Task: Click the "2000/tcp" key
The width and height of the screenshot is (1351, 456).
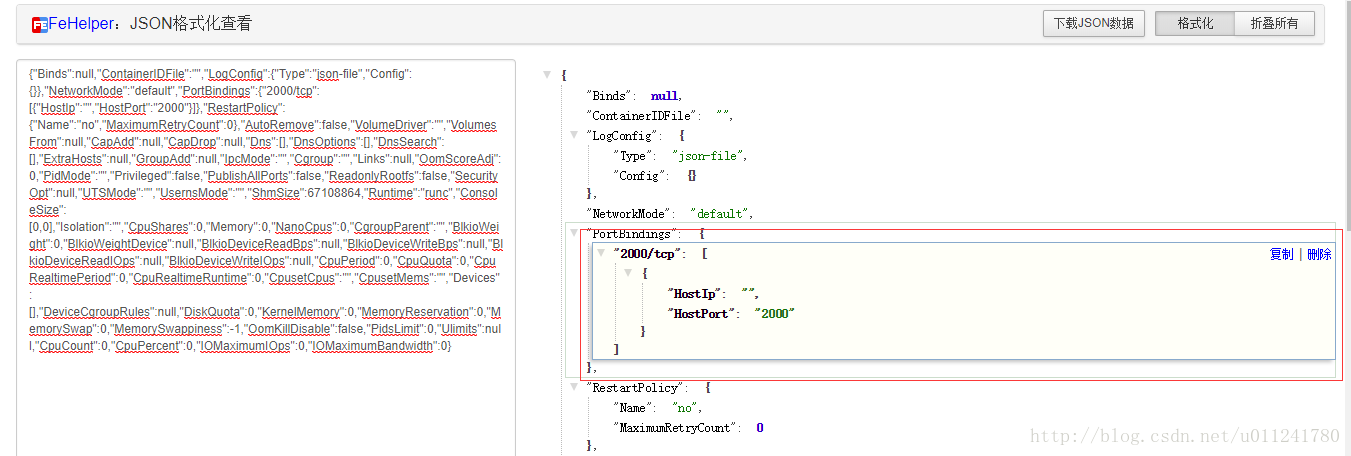Action: (x=649, y=254)
